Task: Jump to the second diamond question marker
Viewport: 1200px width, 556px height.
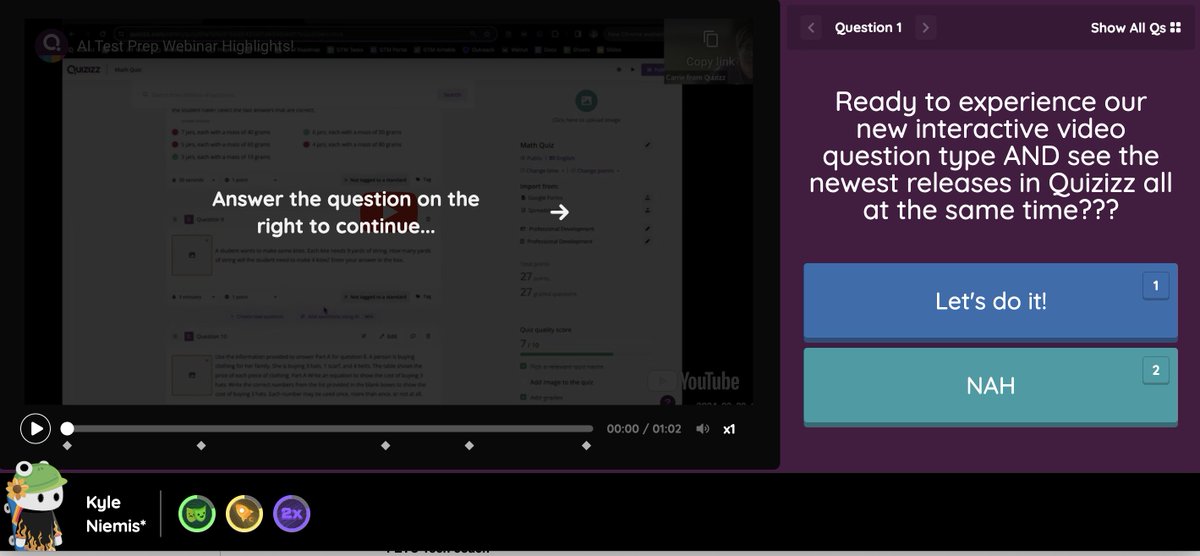Action: 201,445
